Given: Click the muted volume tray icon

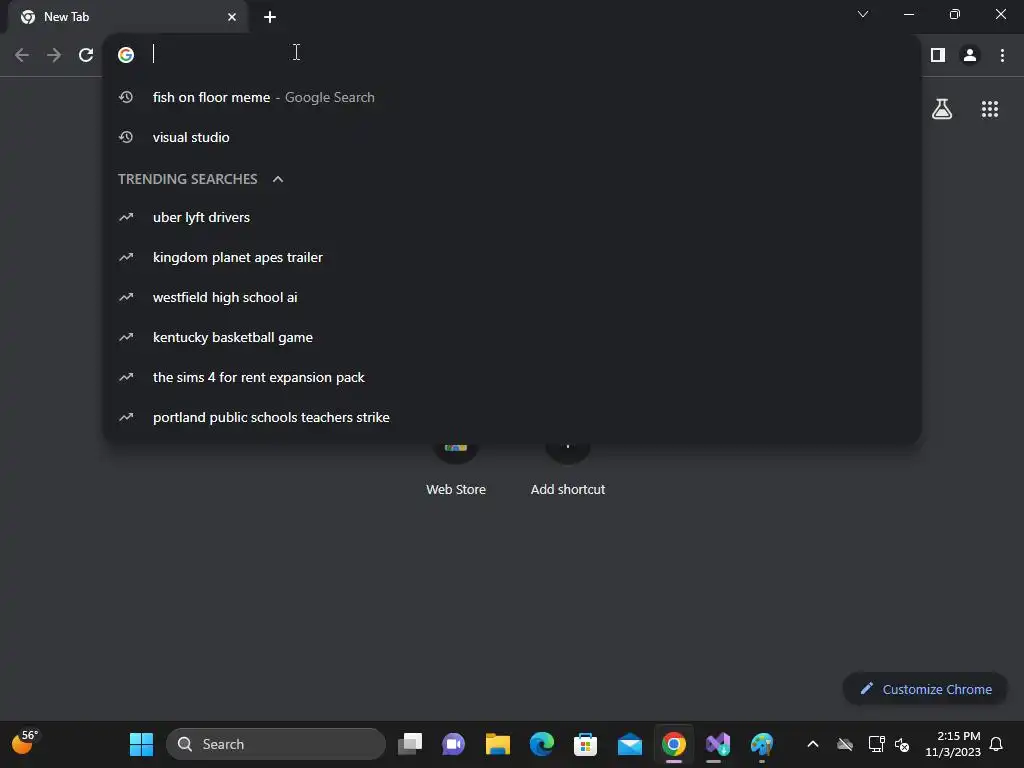Looking at the screenshot, I should pos(902,744).
